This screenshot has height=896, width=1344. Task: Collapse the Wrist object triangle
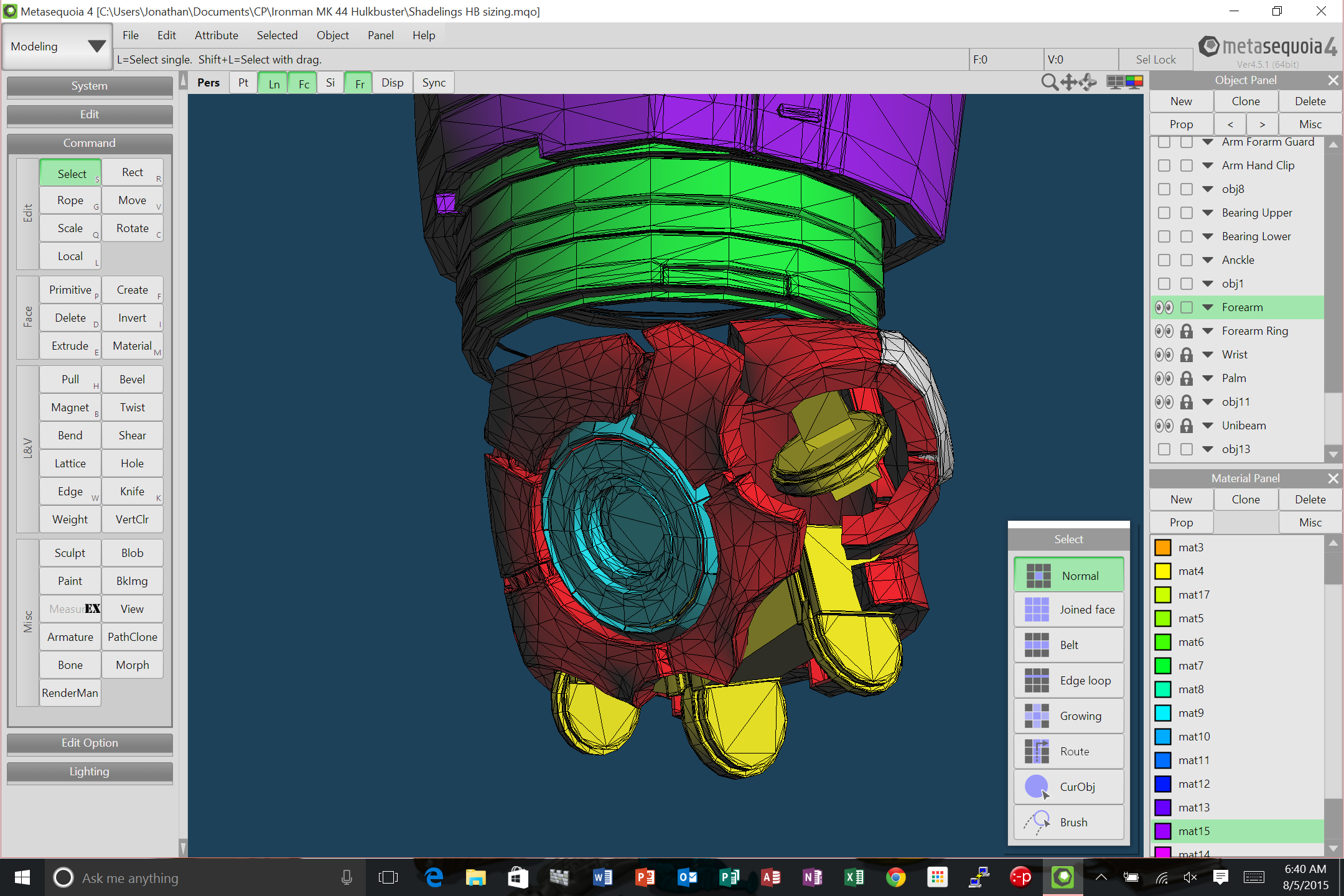[1208, 355]
